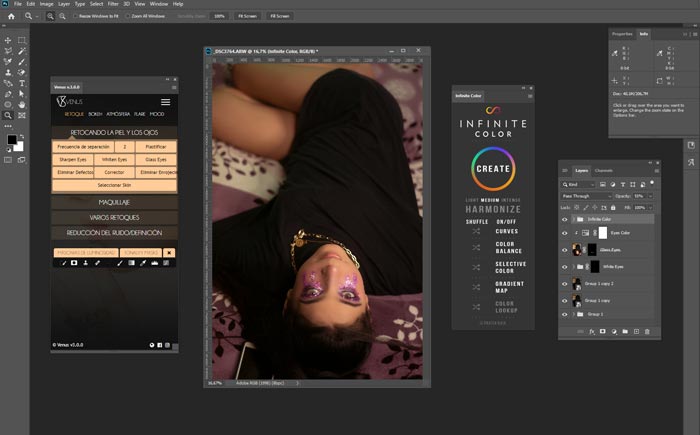Swap foreground and background colors
This screenshot has width=700, height=435.
point(21,136)
